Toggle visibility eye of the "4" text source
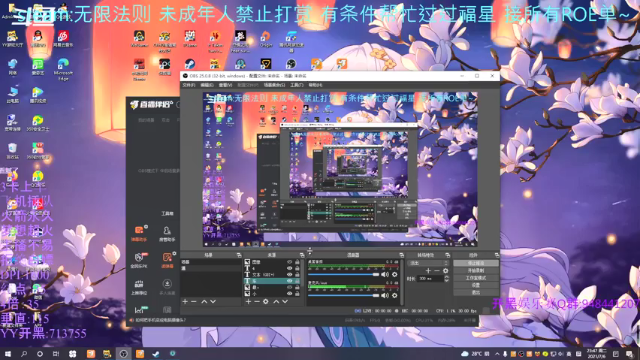640x360 pixels. 289,268
